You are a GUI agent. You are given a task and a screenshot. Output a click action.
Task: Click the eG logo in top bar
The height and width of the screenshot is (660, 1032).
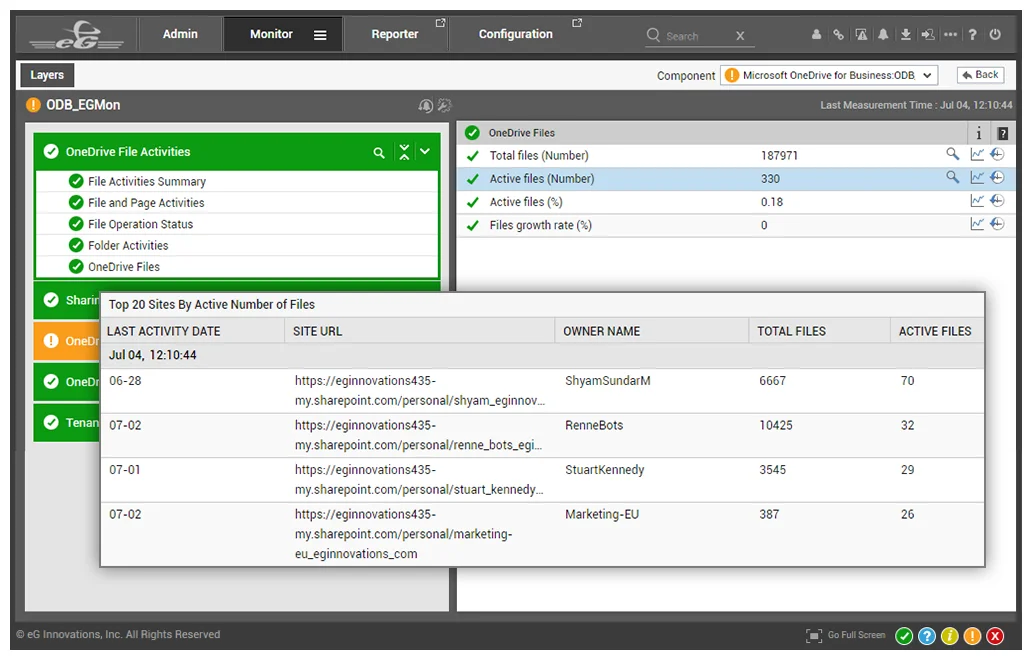pos(76,36)
